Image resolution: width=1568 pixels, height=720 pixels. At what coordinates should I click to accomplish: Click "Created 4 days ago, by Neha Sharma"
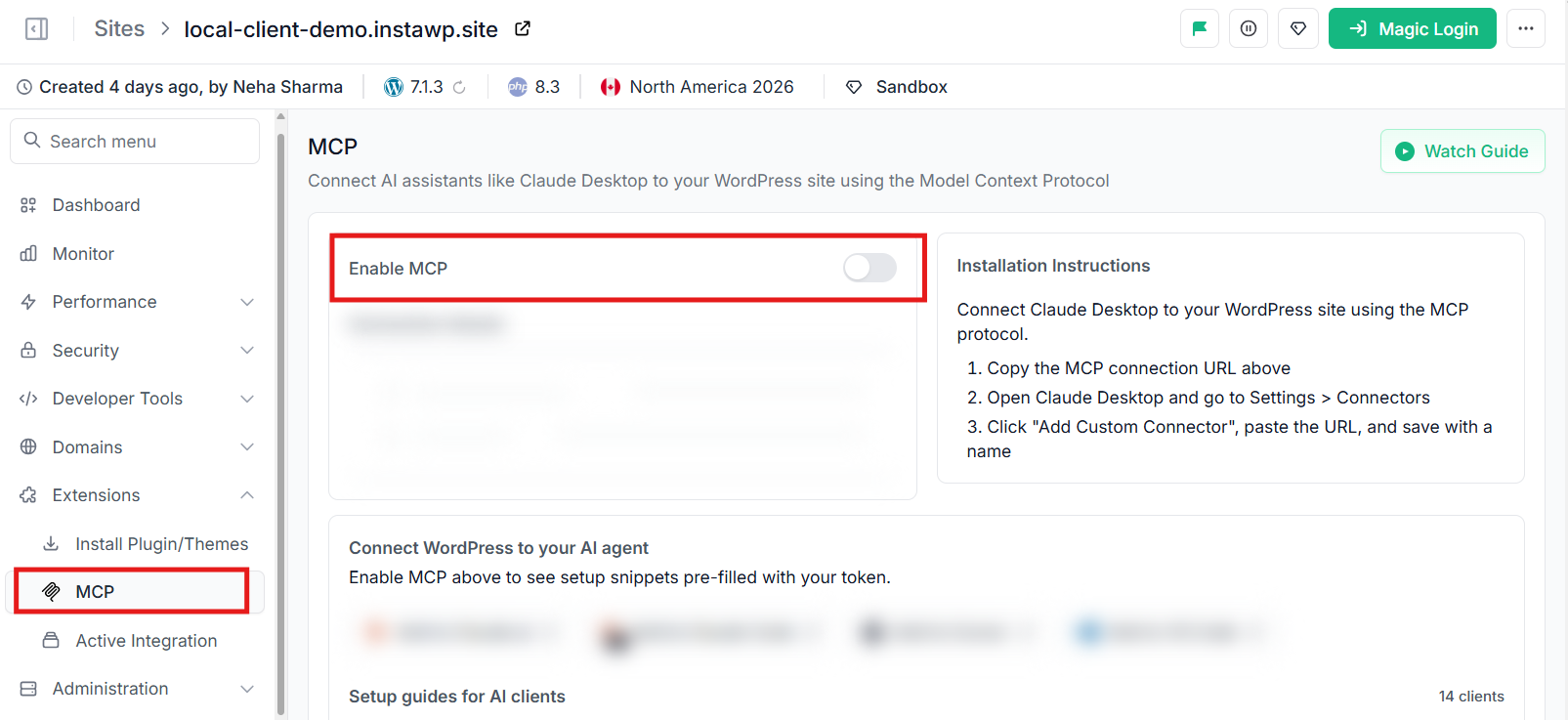pos(191,87)
